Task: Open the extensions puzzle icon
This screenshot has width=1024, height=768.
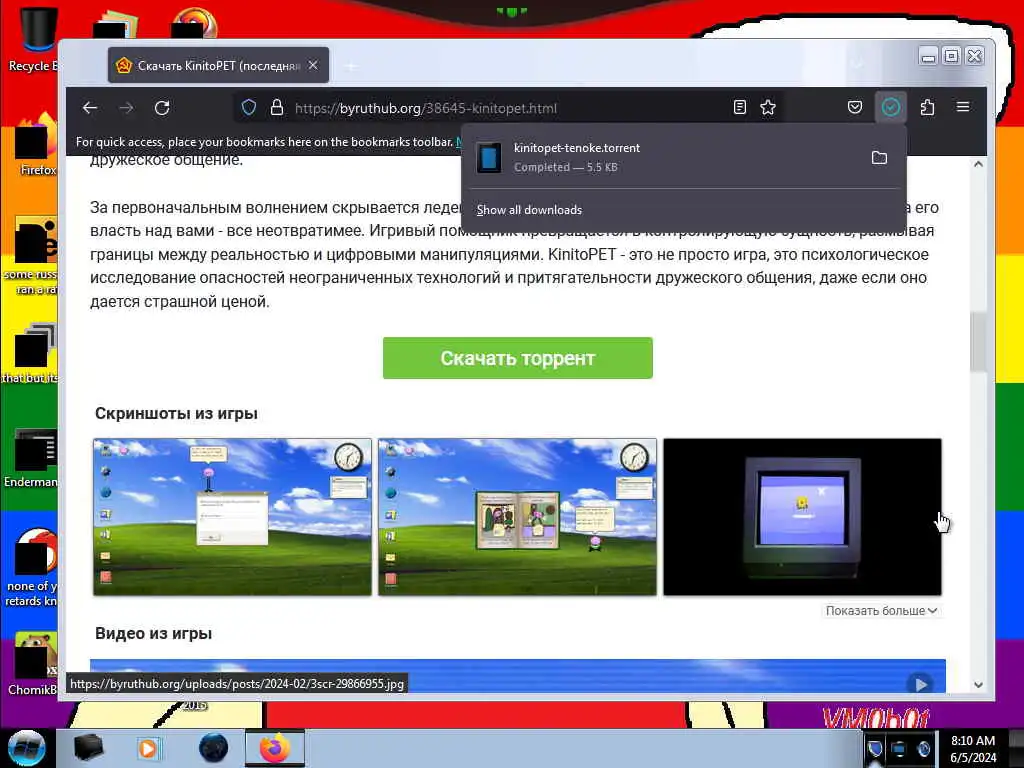Action: click(927, 107)
